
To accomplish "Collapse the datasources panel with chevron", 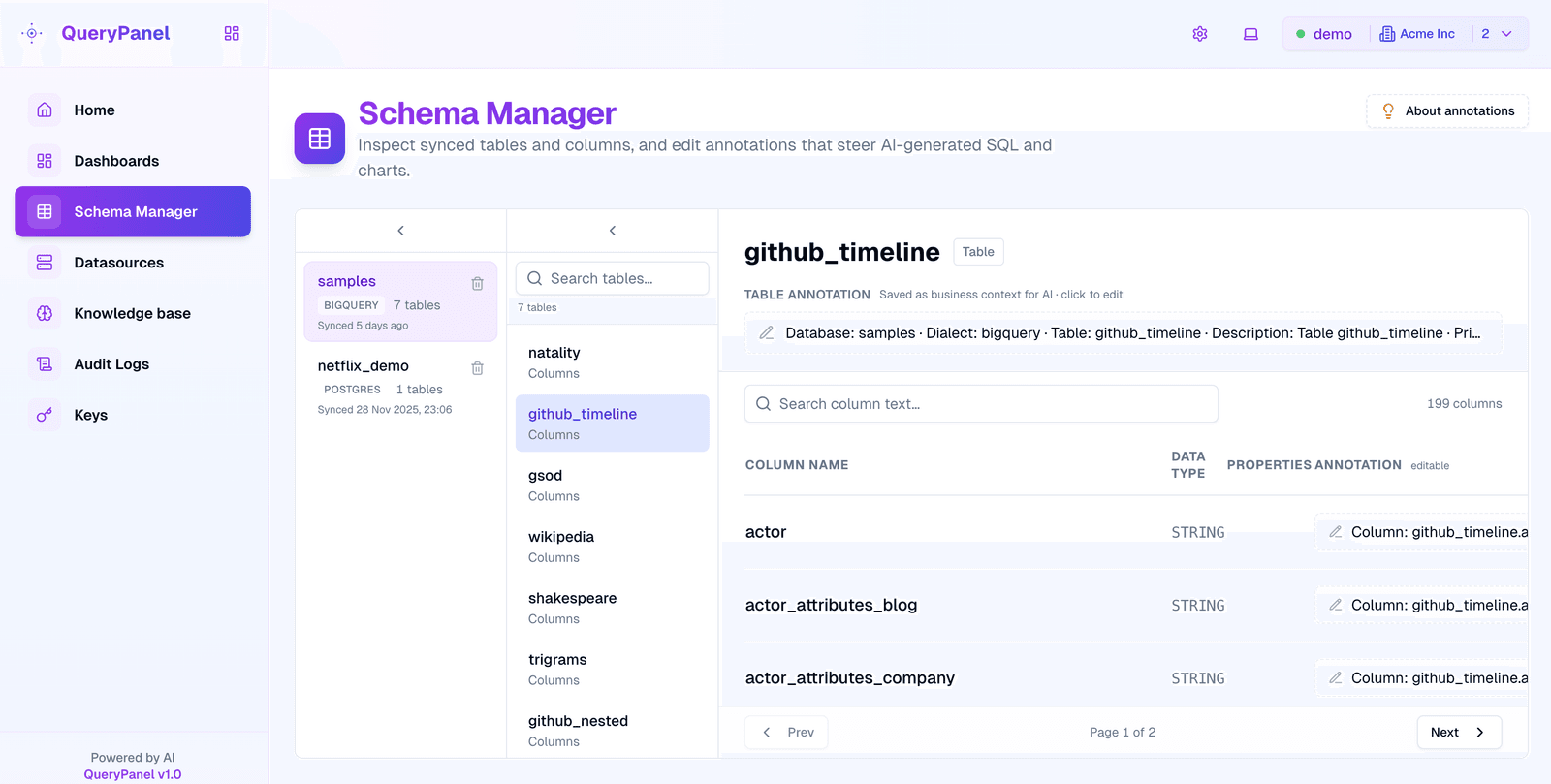I will point(400,231).
